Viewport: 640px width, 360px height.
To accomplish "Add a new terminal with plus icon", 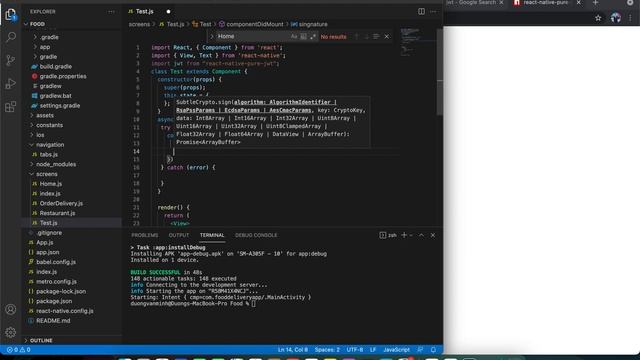I will 404,235.
